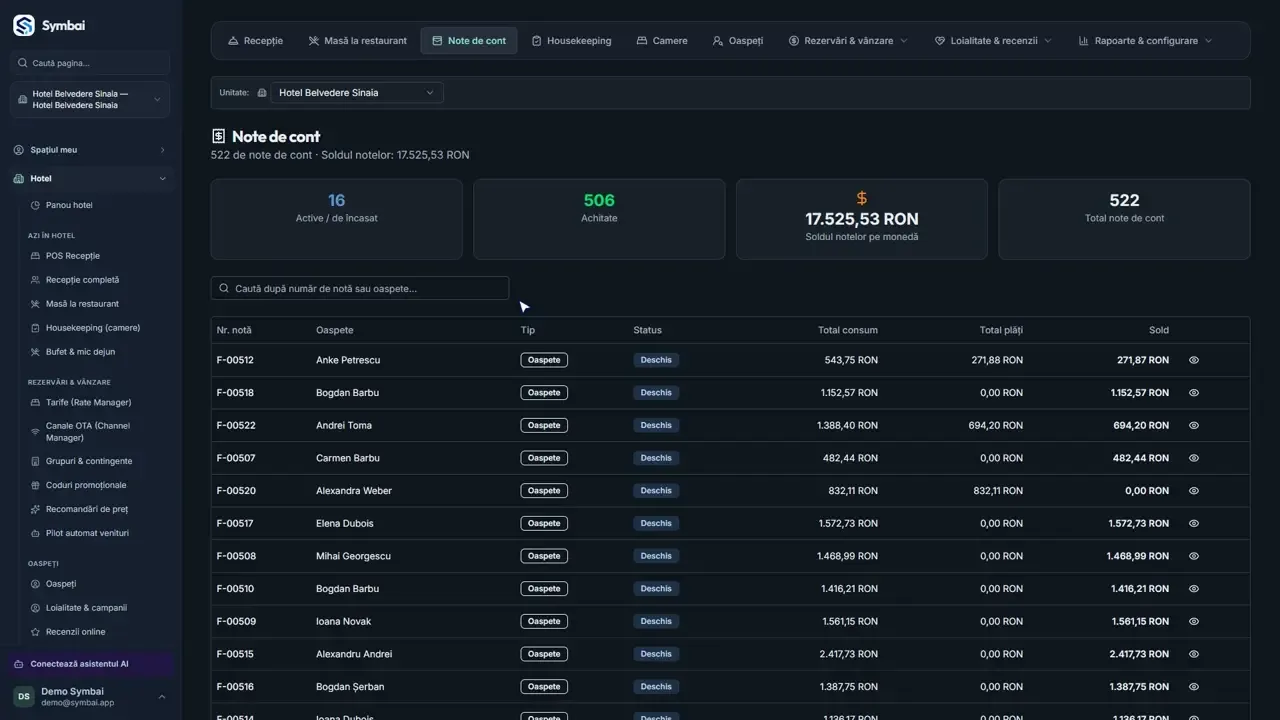Expand Rezervări & vânzare top menu
Screen dimensions: 1280x720
pos(848,41)
